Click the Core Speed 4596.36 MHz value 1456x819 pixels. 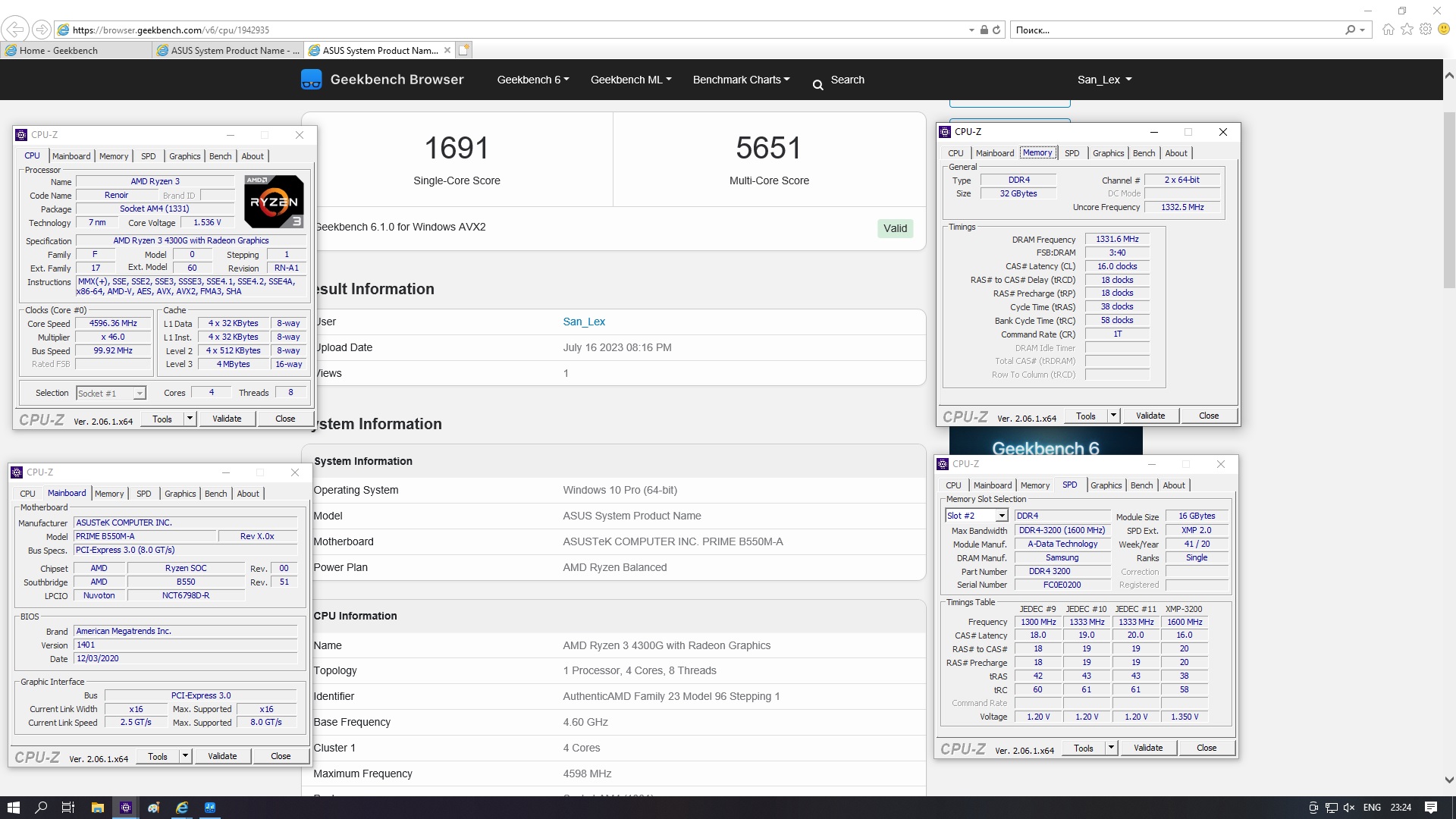113,323
